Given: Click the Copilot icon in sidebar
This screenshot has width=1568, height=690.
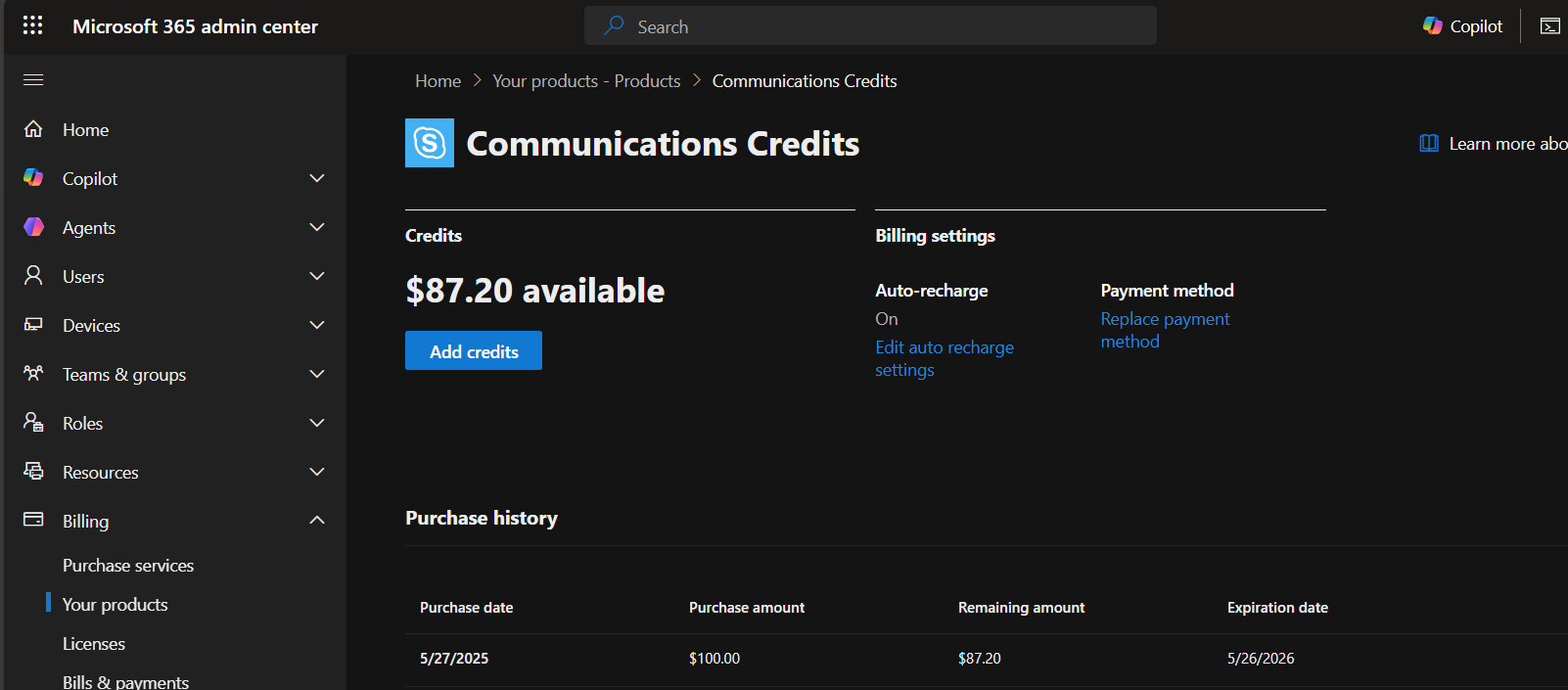Looking at the screenshot, I should [33, 177].
